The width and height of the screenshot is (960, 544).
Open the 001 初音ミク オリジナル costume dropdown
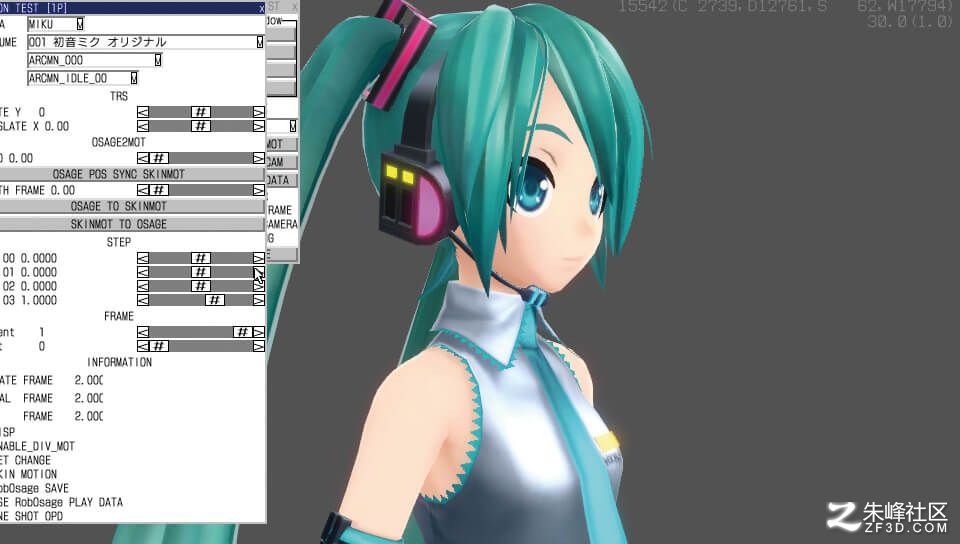[260, 42]
